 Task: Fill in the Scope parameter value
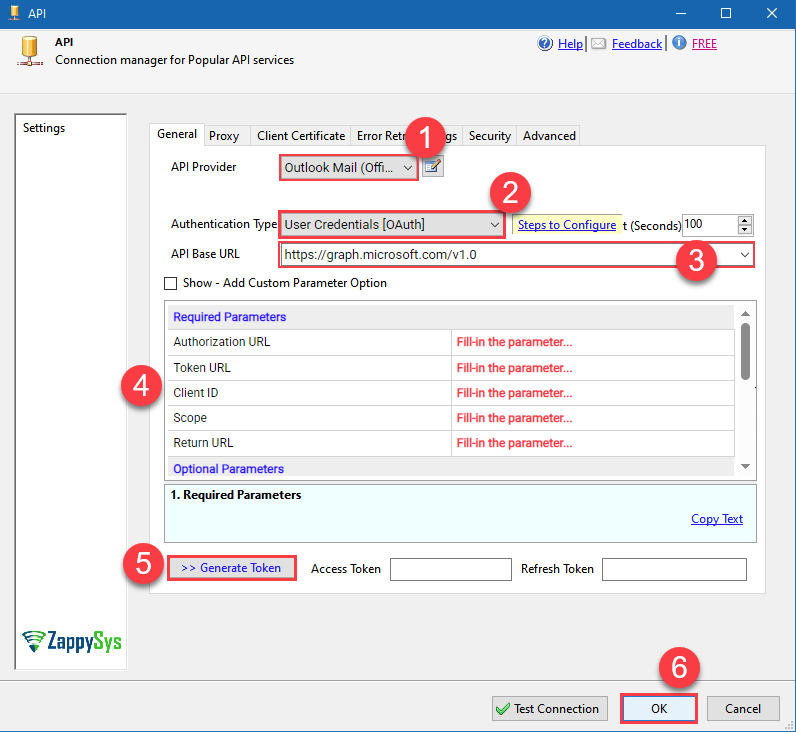pos(592,418)
